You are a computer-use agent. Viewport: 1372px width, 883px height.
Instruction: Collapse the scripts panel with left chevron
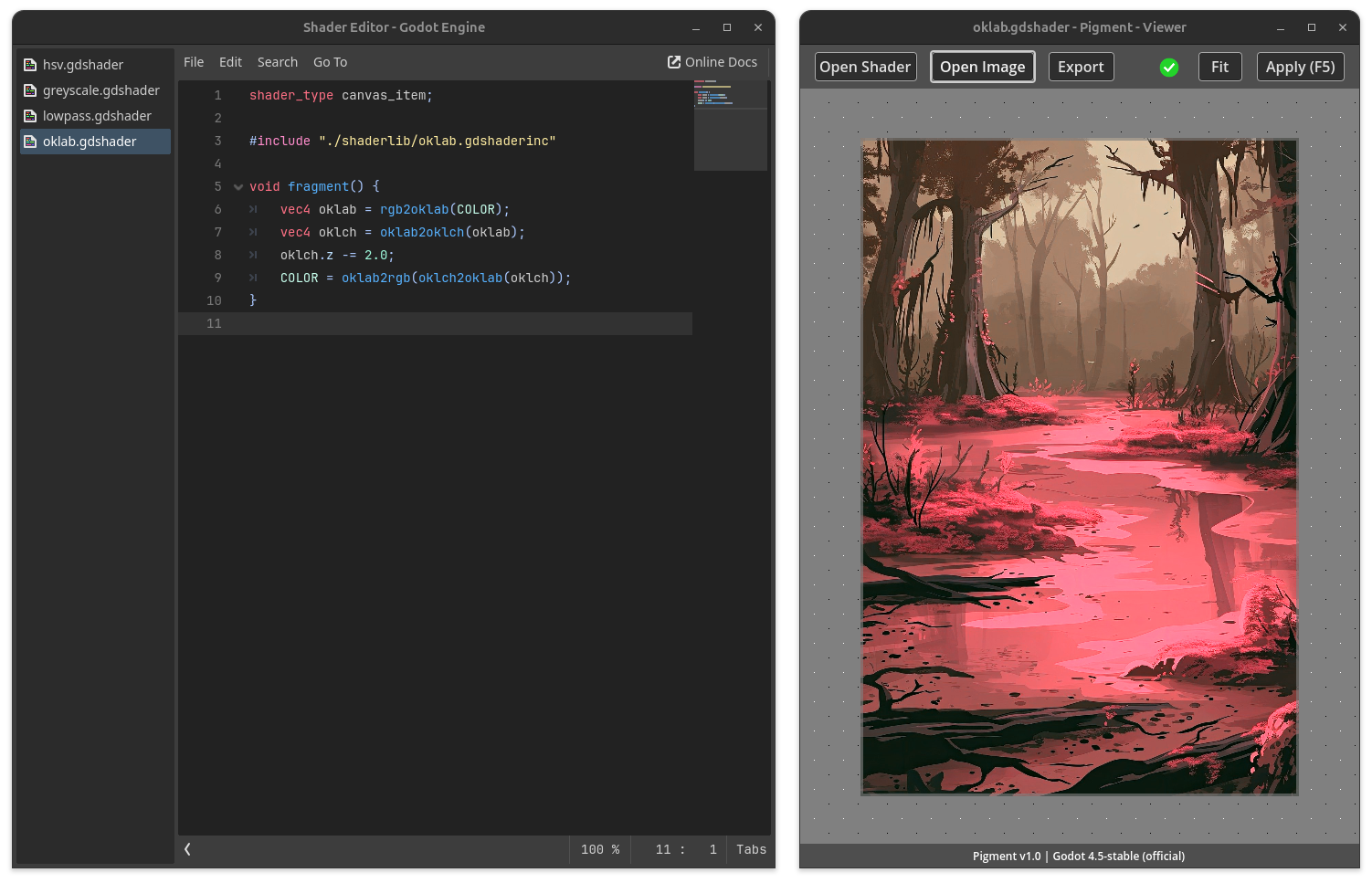point(187,849)
